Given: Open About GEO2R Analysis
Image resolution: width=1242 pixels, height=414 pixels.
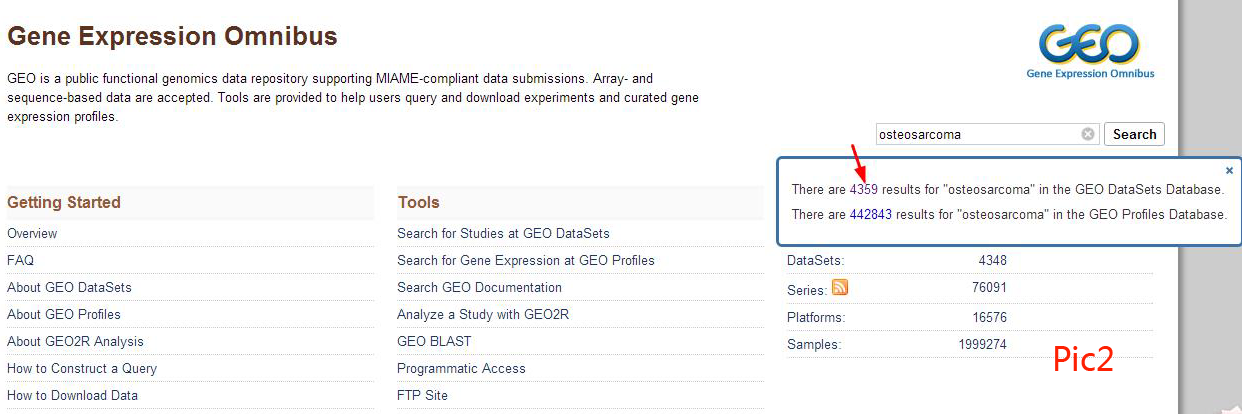Looking at the screenshot, I should (x=75, y=341).
